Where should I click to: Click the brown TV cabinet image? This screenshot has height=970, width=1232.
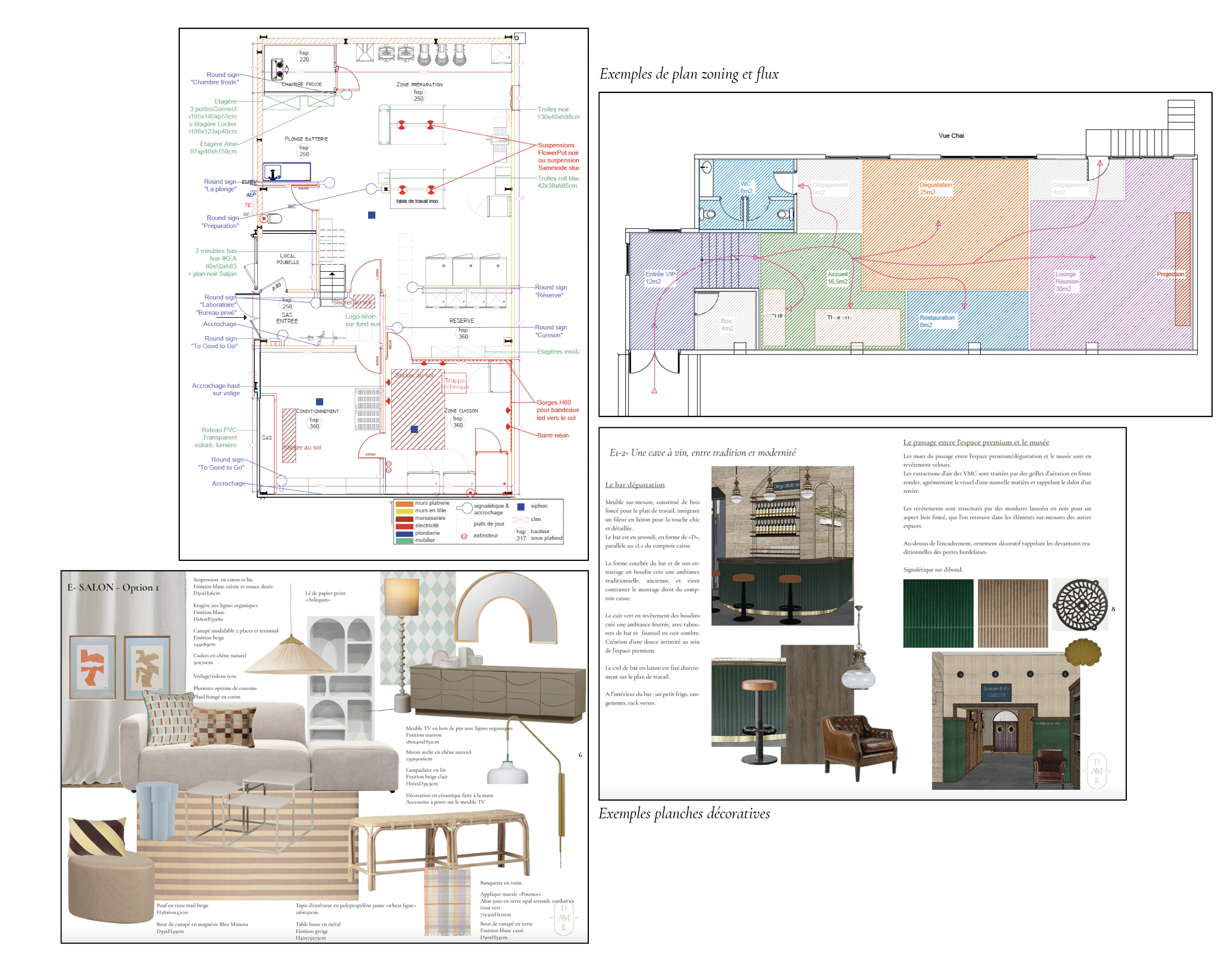[x=498, y=693]
